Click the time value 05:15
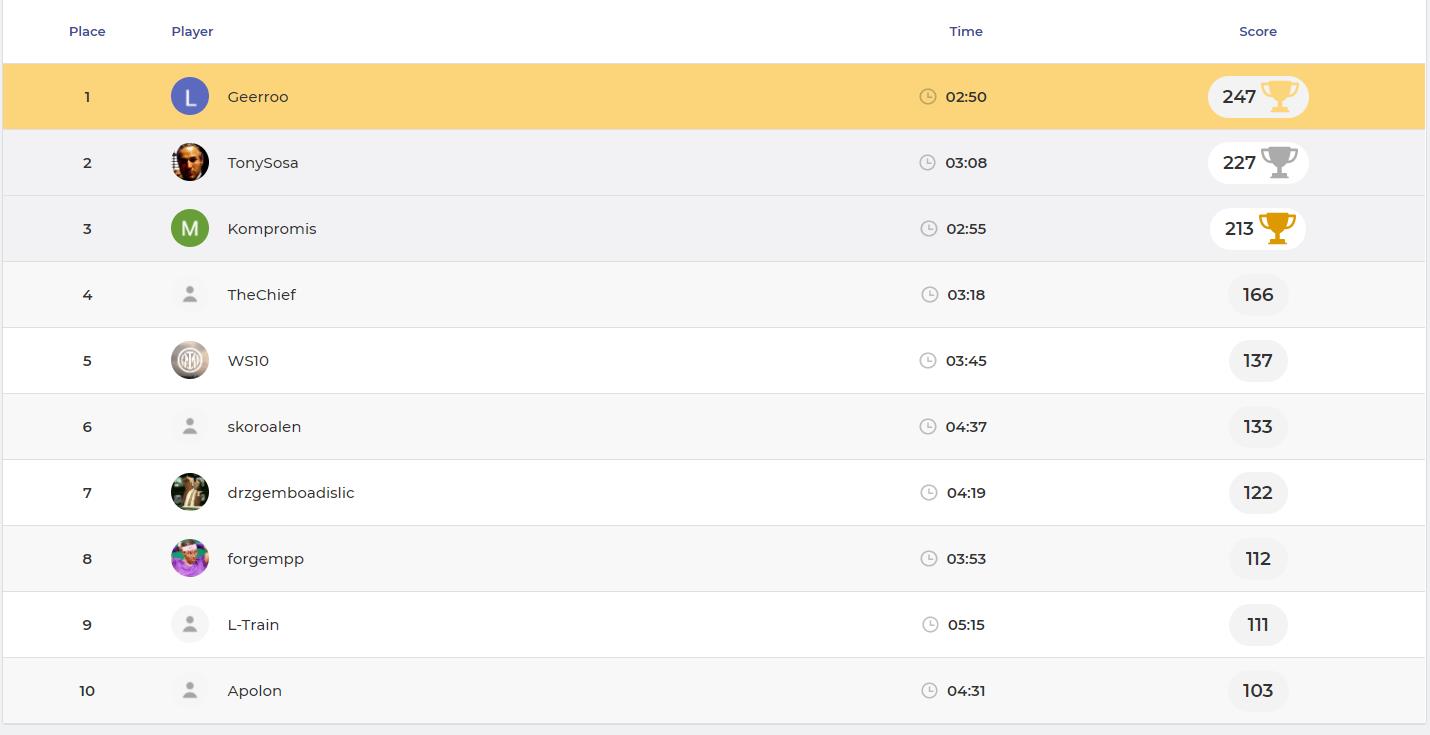This screenshot has width=1430, height=735. (966, 625)
